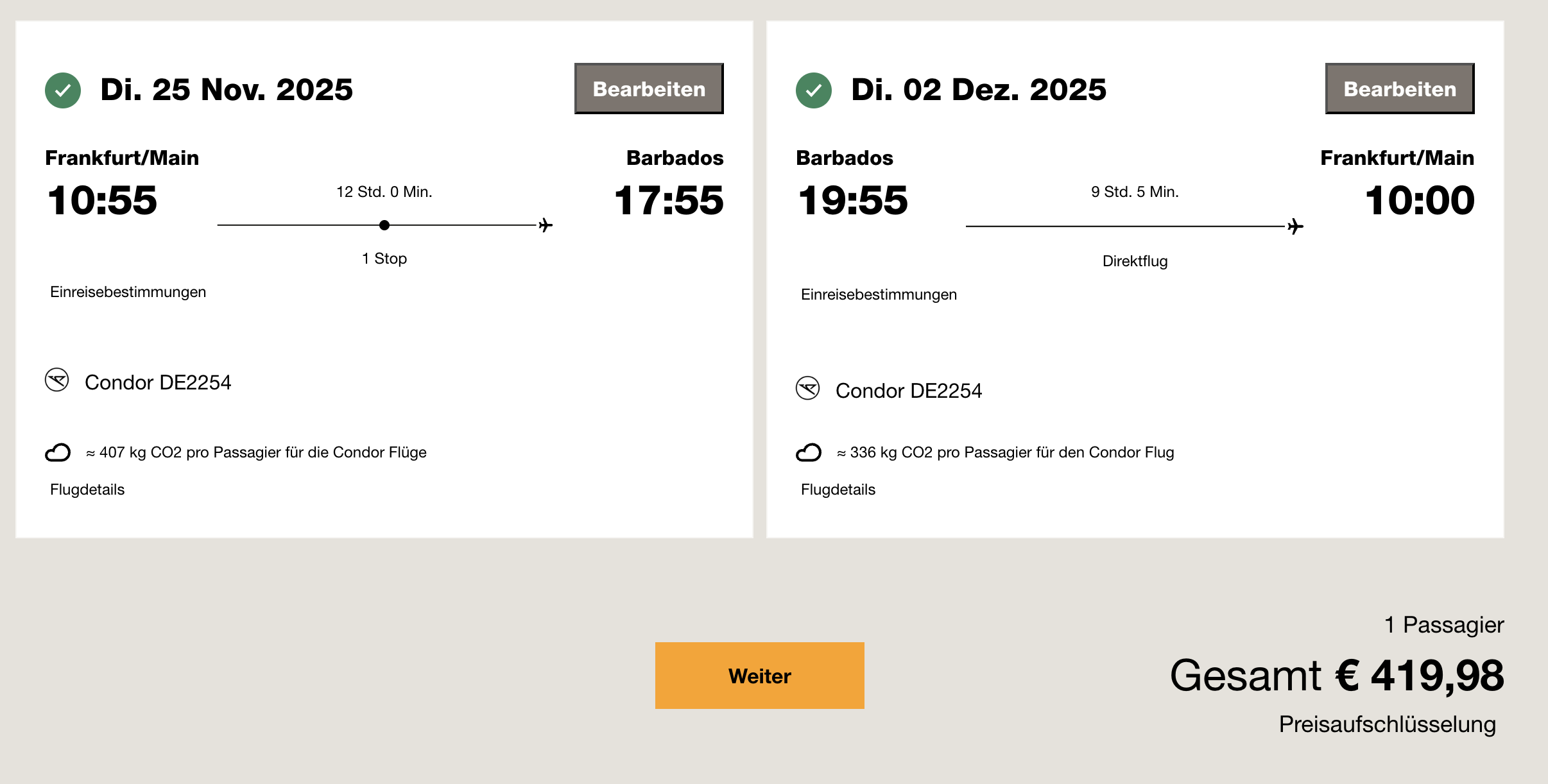Screen dimensions: 1548x784
Task: Click the airplane icon on the outbound route line
Action: point(546,225)
